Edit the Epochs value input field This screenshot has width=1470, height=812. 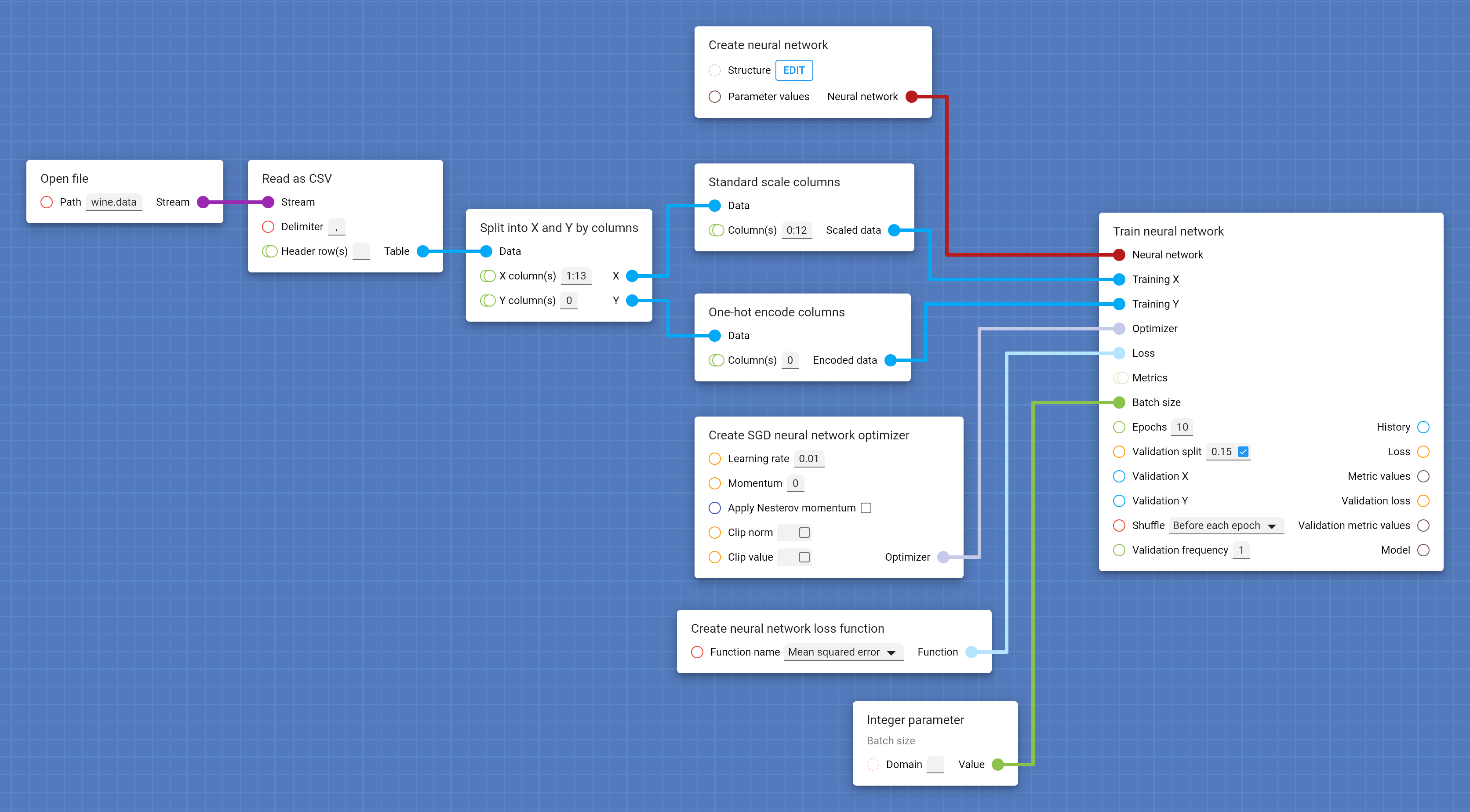click(x=1182, y=427)
